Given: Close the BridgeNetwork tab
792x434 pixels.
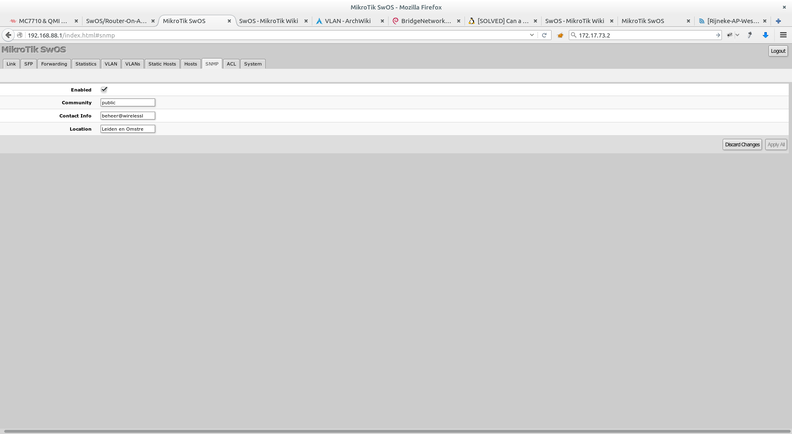Looking at the screenshot, I should 459,21.
